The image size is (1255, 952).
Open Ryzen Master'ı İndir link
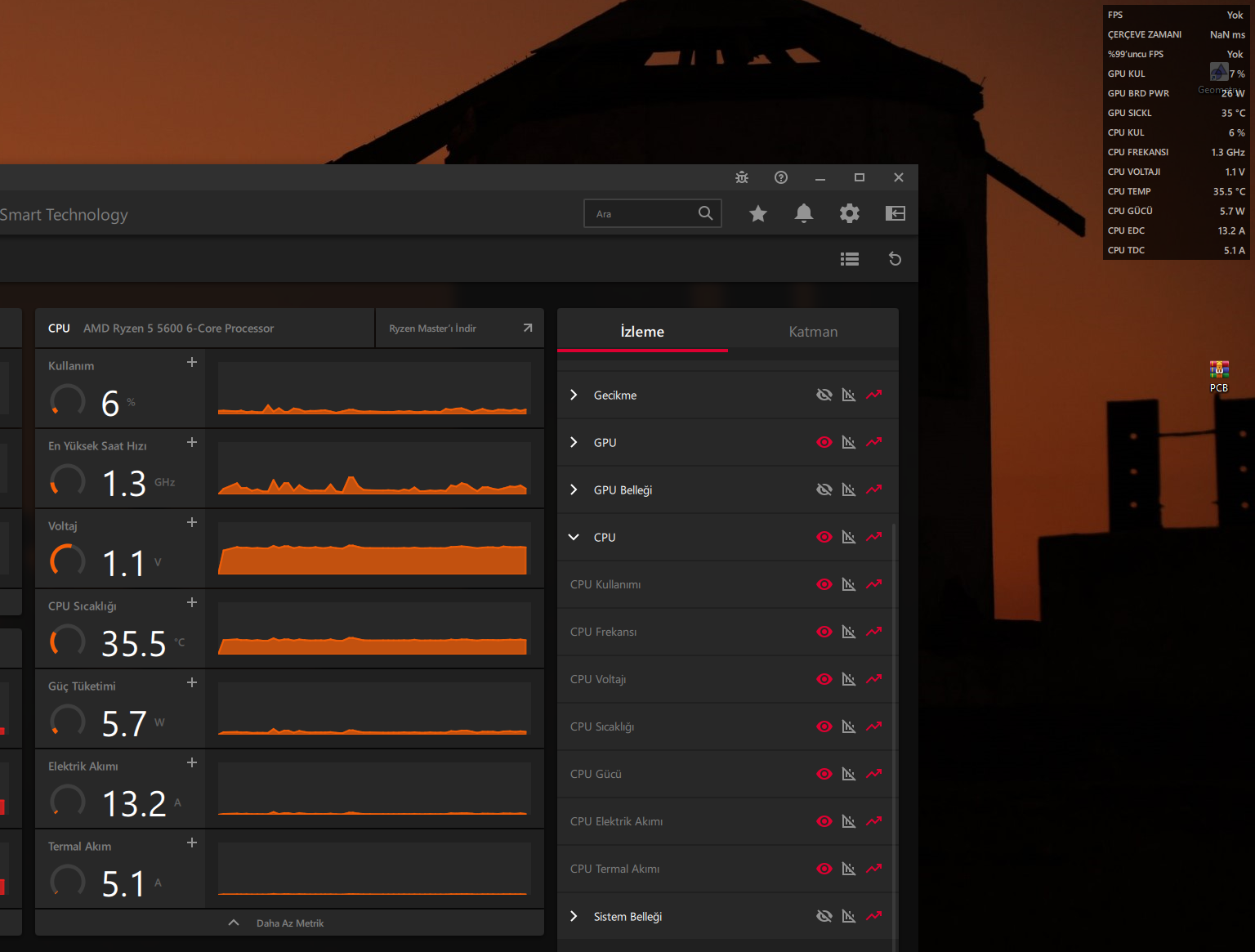(x=460, y=328)
